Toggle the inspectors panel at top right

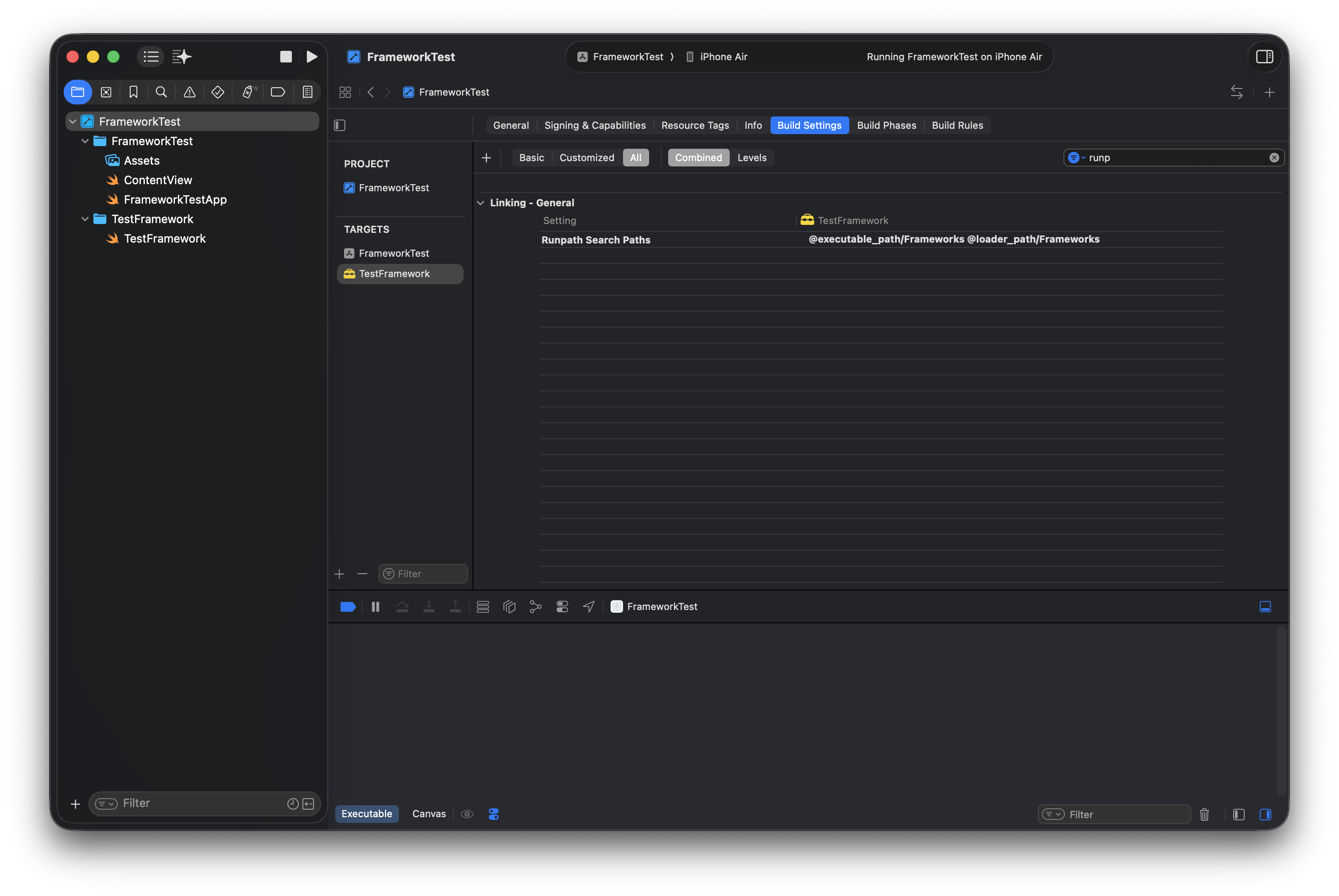point(1264,57)
